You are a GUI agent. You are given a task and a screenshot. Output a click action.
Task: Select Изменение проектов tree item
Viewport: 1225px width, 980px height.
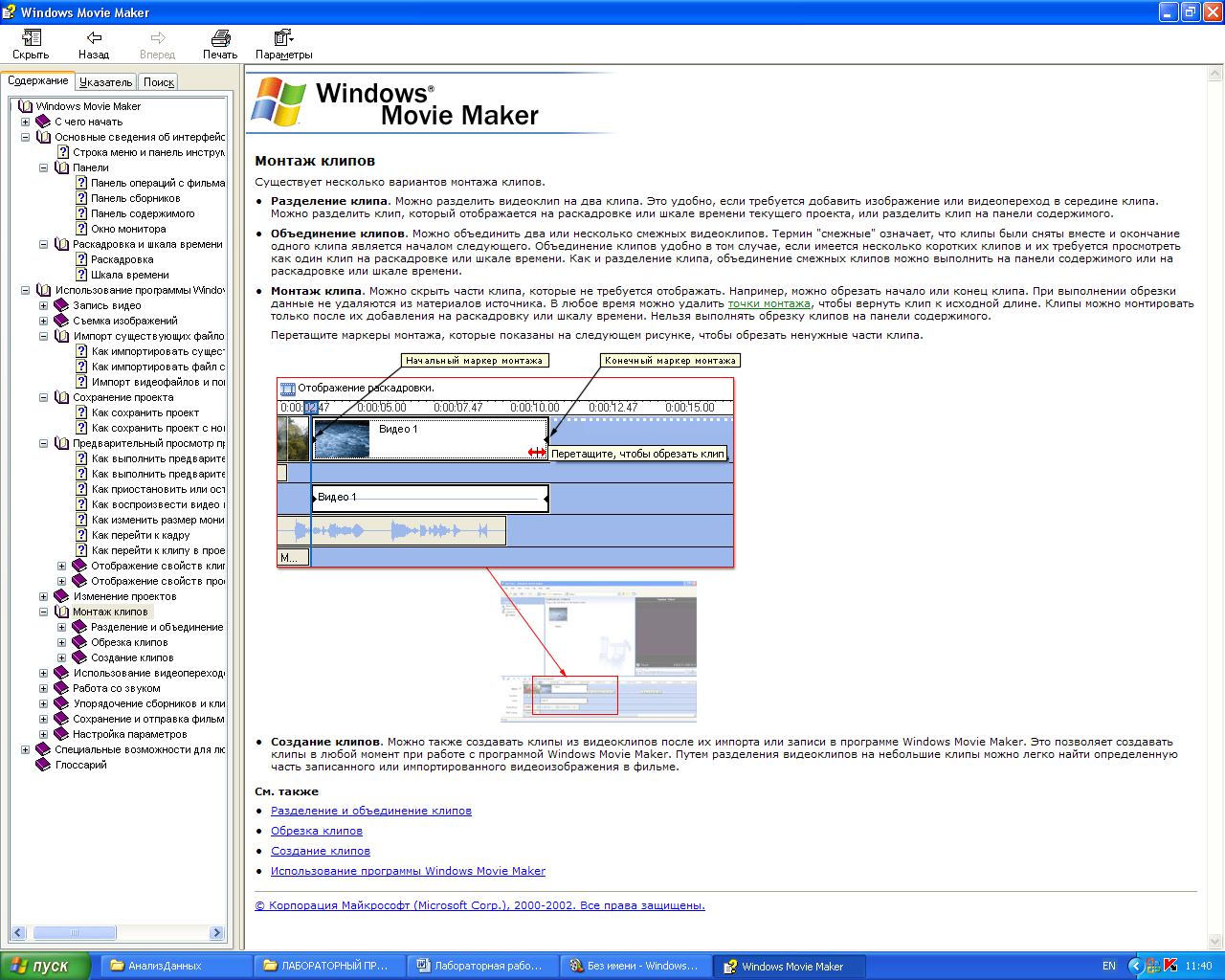(124, 596)
